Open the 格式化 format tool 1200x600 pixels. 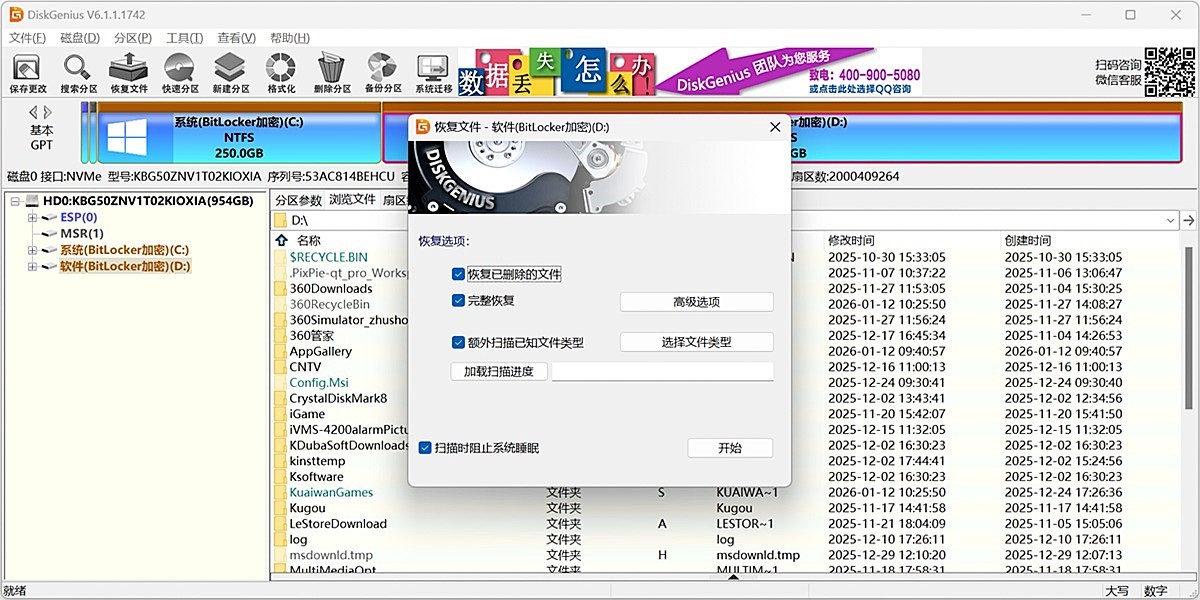click(x=280, y=70)
